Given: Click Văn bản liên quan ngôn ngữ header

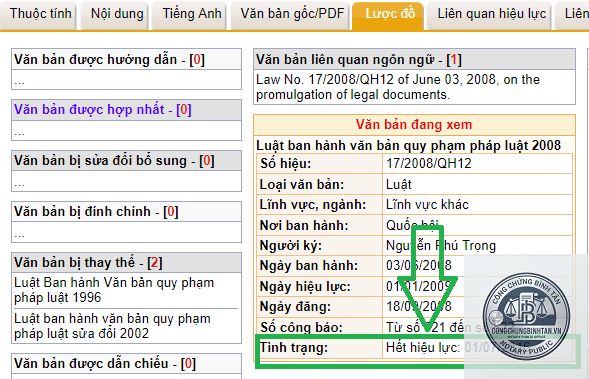Looking at the screenshot, I should tap(414, 59).
